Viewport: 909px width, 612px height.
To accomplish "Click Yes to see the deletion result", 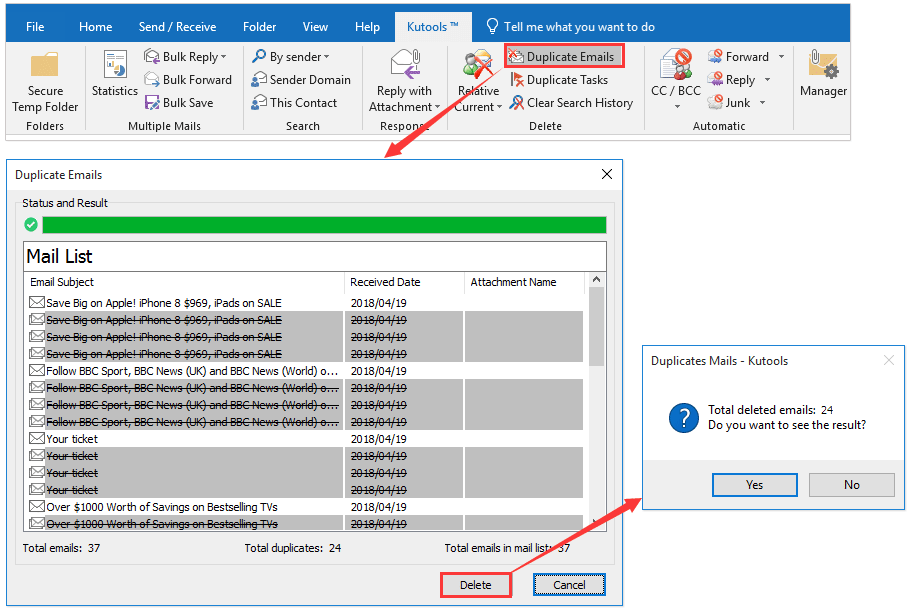I will coord(754,484).
